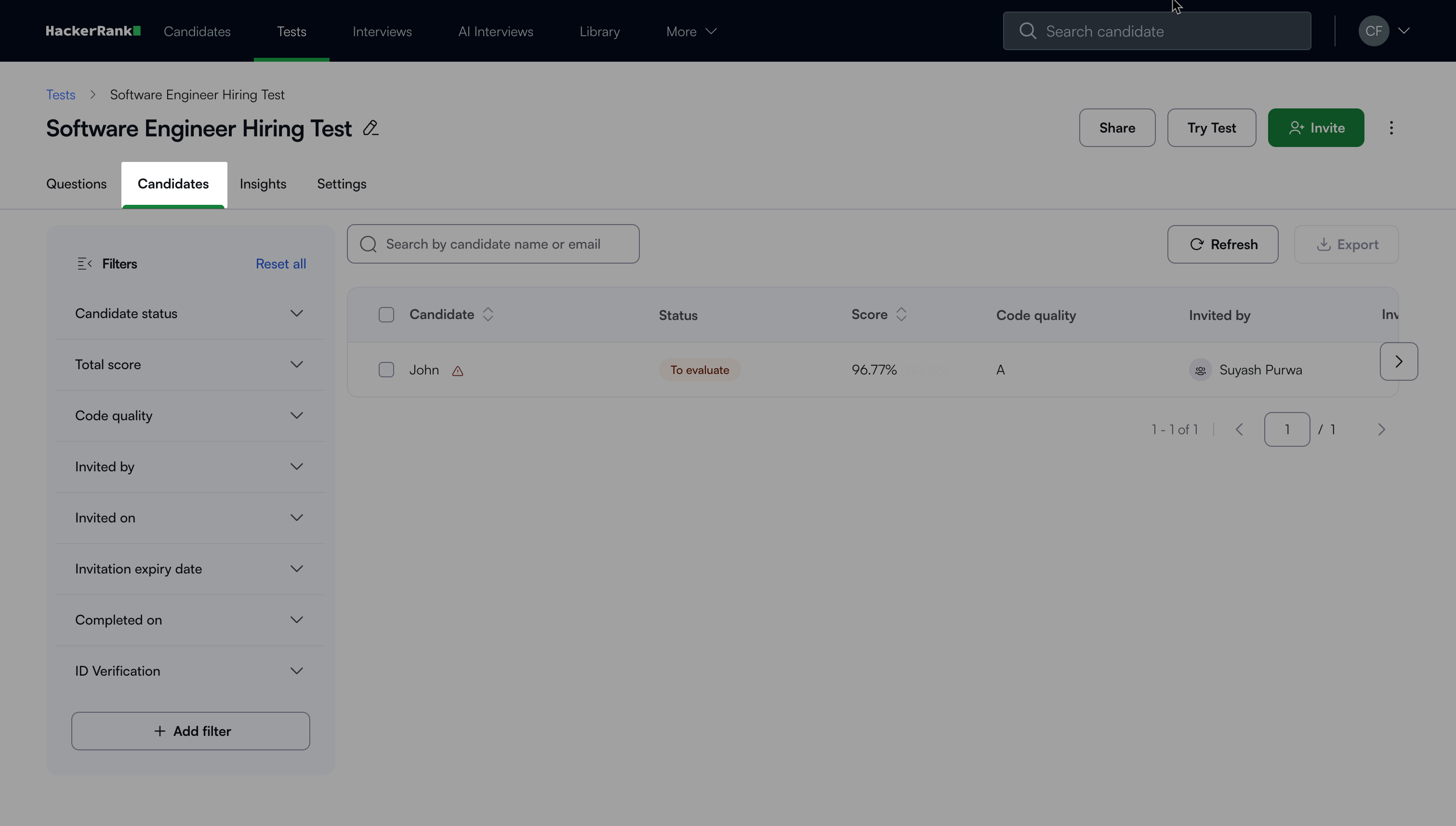
Task: Switch to the Insights tab
Action: click(263, 184)
